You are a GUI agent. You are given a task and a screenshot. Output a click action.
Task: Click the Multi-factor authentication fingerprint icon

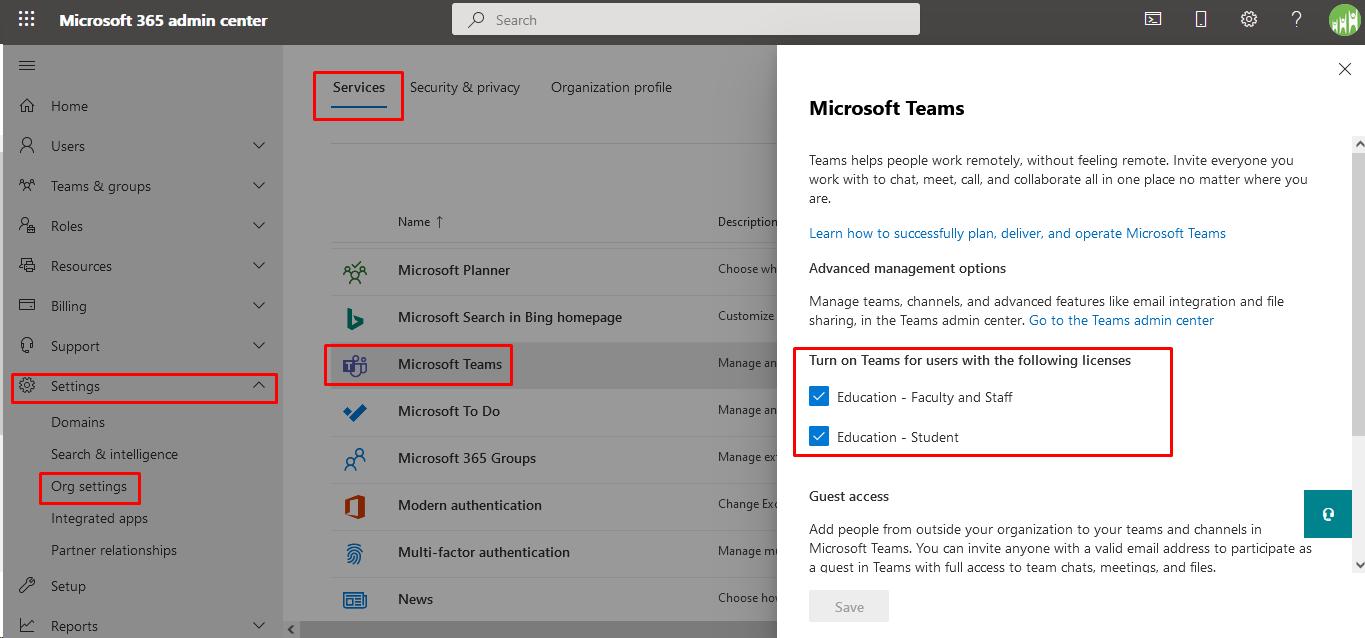tap(355, 552)
